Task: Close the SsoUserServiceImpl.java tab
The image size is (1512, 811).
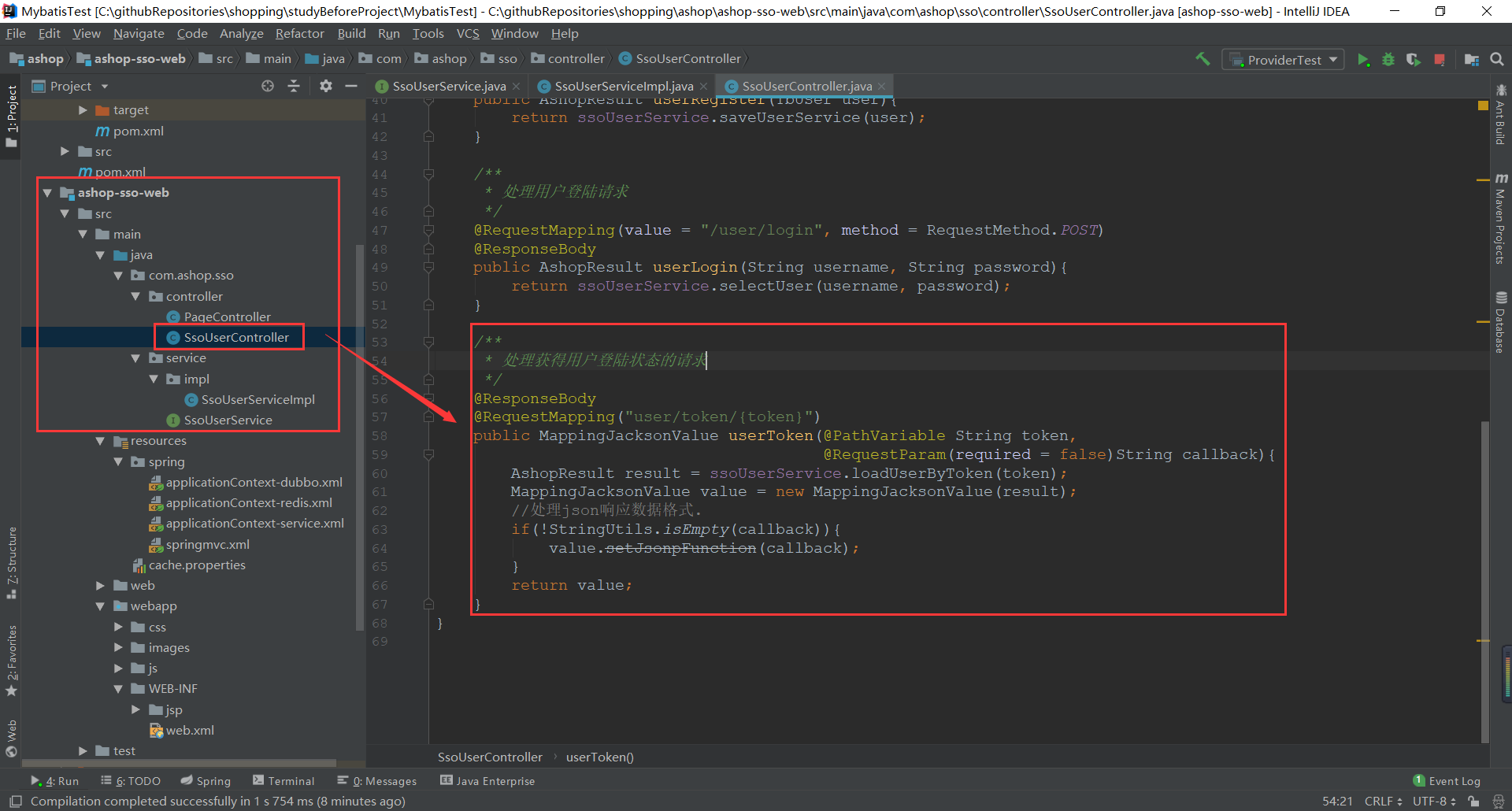Action: 703,87
